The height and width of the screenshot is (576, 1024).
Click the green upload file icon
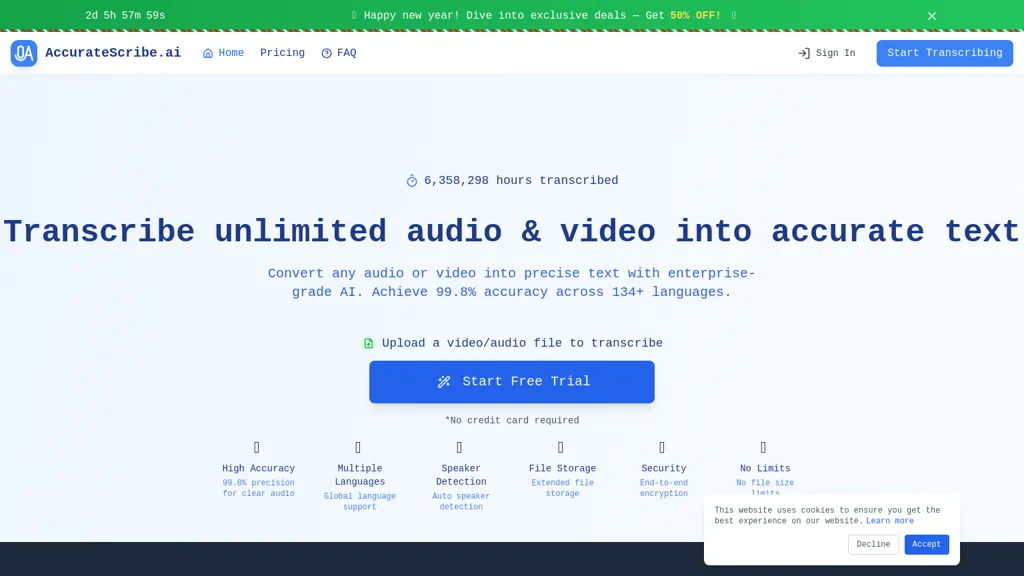point(368,344)
